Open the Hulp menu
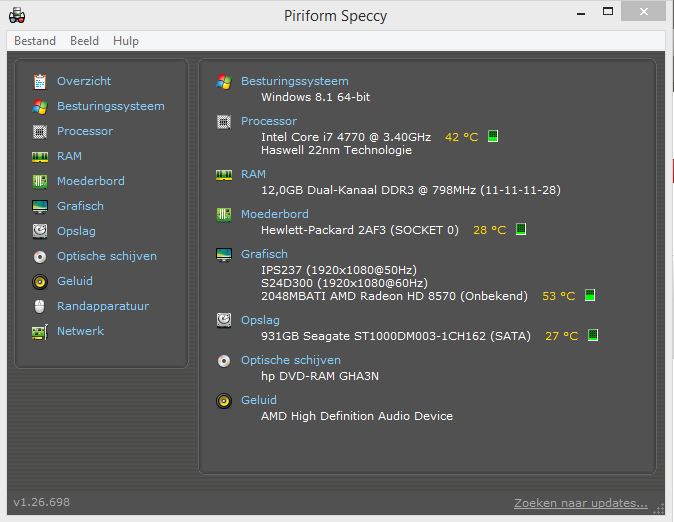 pyautogui.click(x=126, y=41)
